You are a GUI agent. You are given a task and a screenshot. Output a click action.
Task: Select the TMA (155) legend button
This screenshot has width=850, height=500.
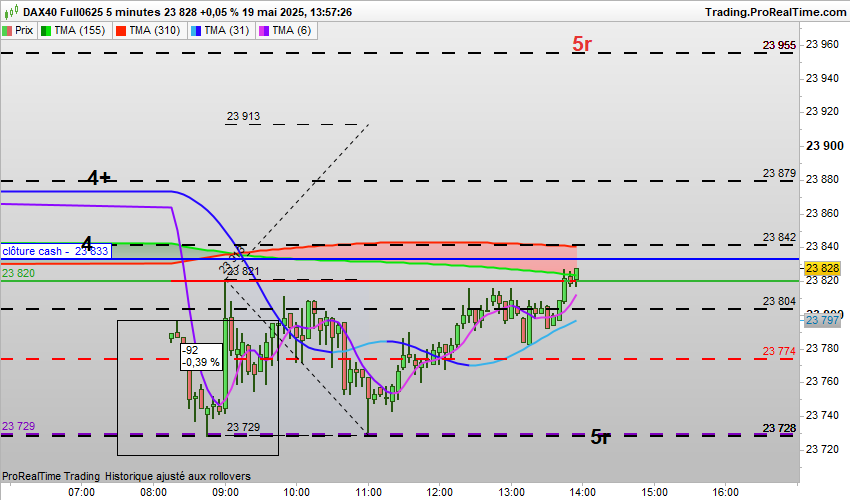click(x=73, y=30)
